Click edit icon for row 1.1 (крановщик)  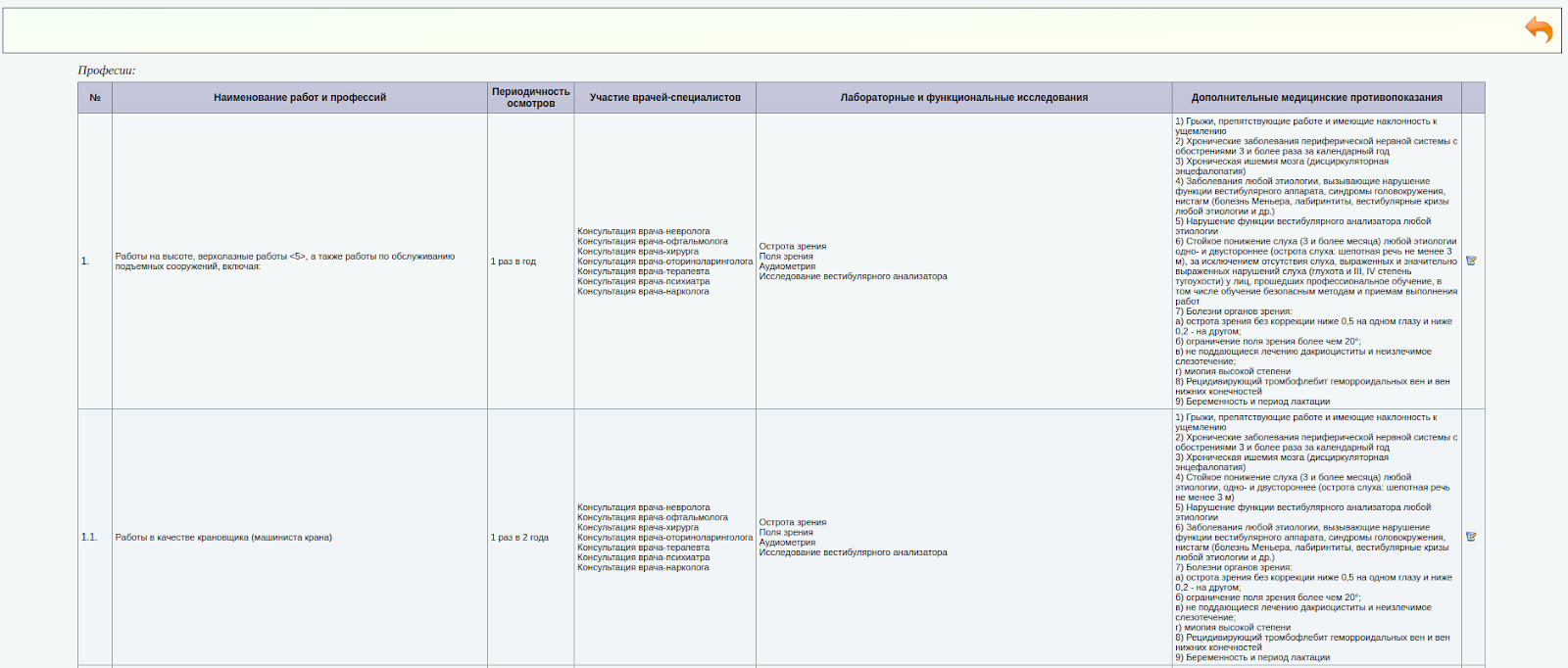[1471, 537]
